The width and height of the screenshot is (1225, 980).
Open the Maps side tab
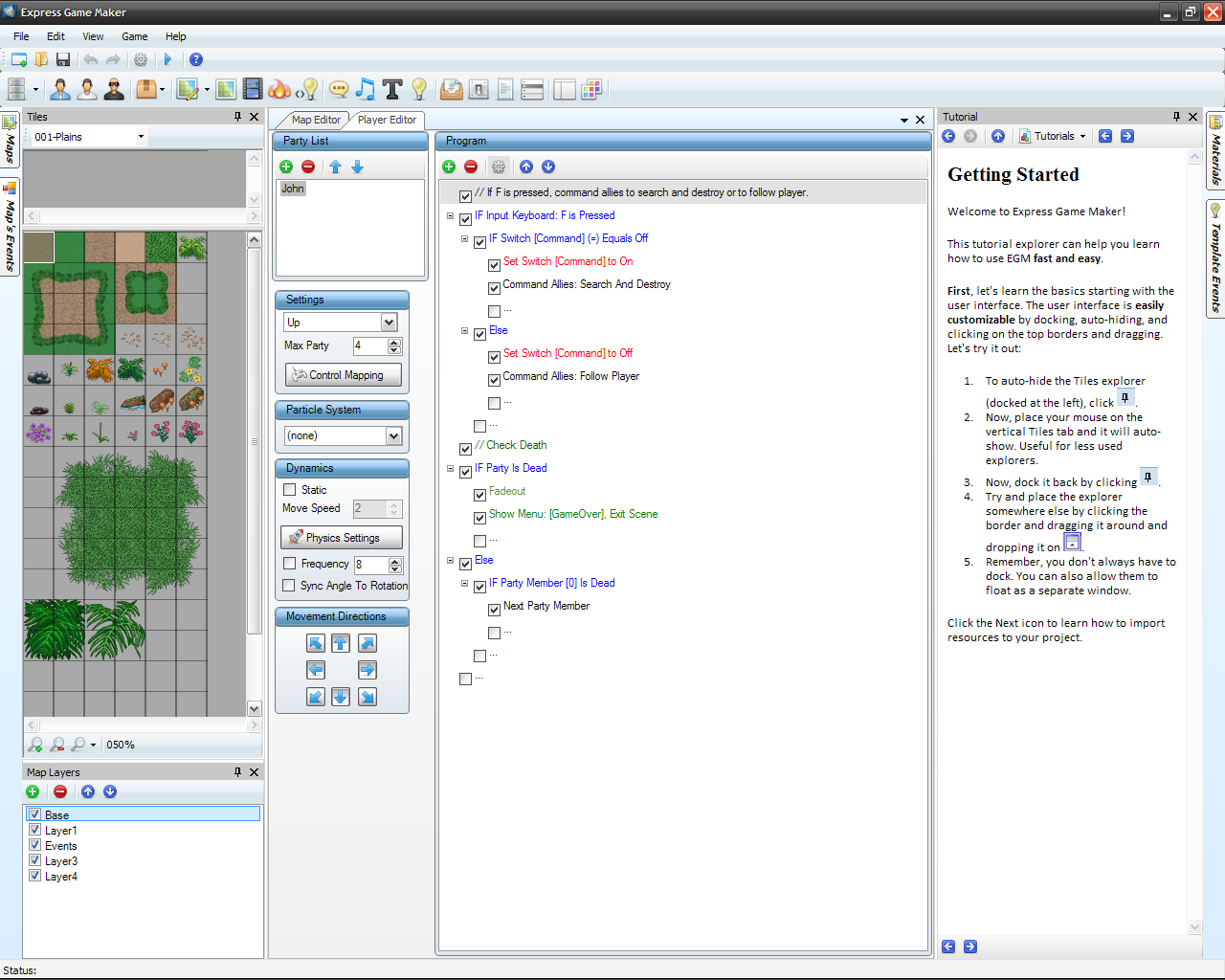[10, 140]
